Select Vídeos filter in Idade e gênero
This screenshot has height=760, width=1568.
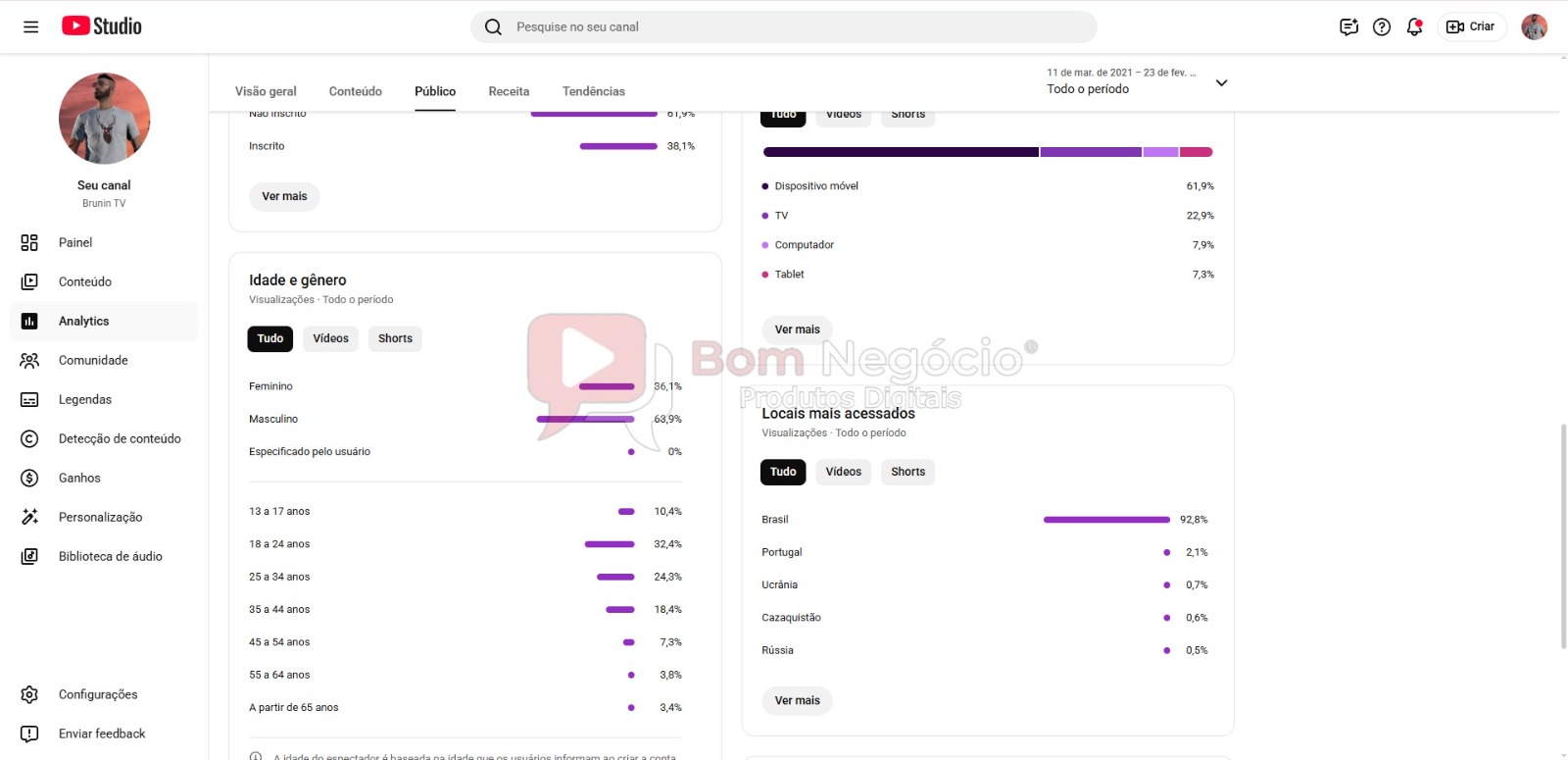(330, 338)
